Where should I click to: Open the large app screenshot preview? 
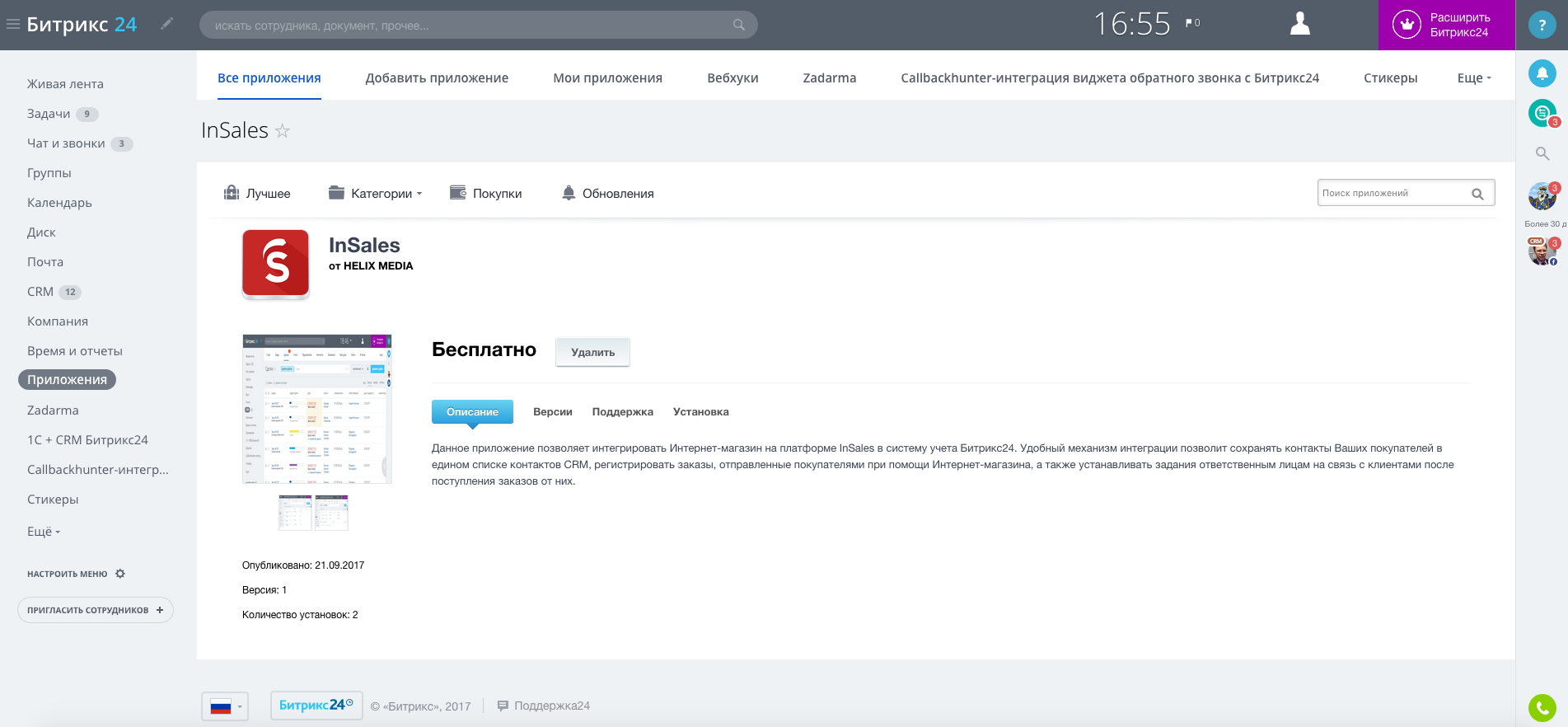[317, 409]
